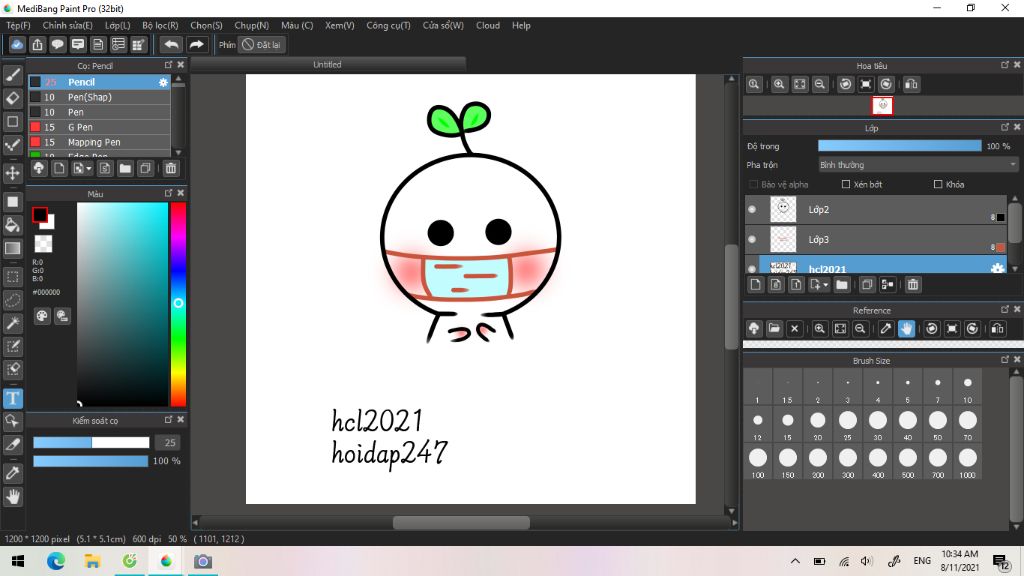Open the Lớp(L) menu
The image size is (1024, 576).
[118, 25]
